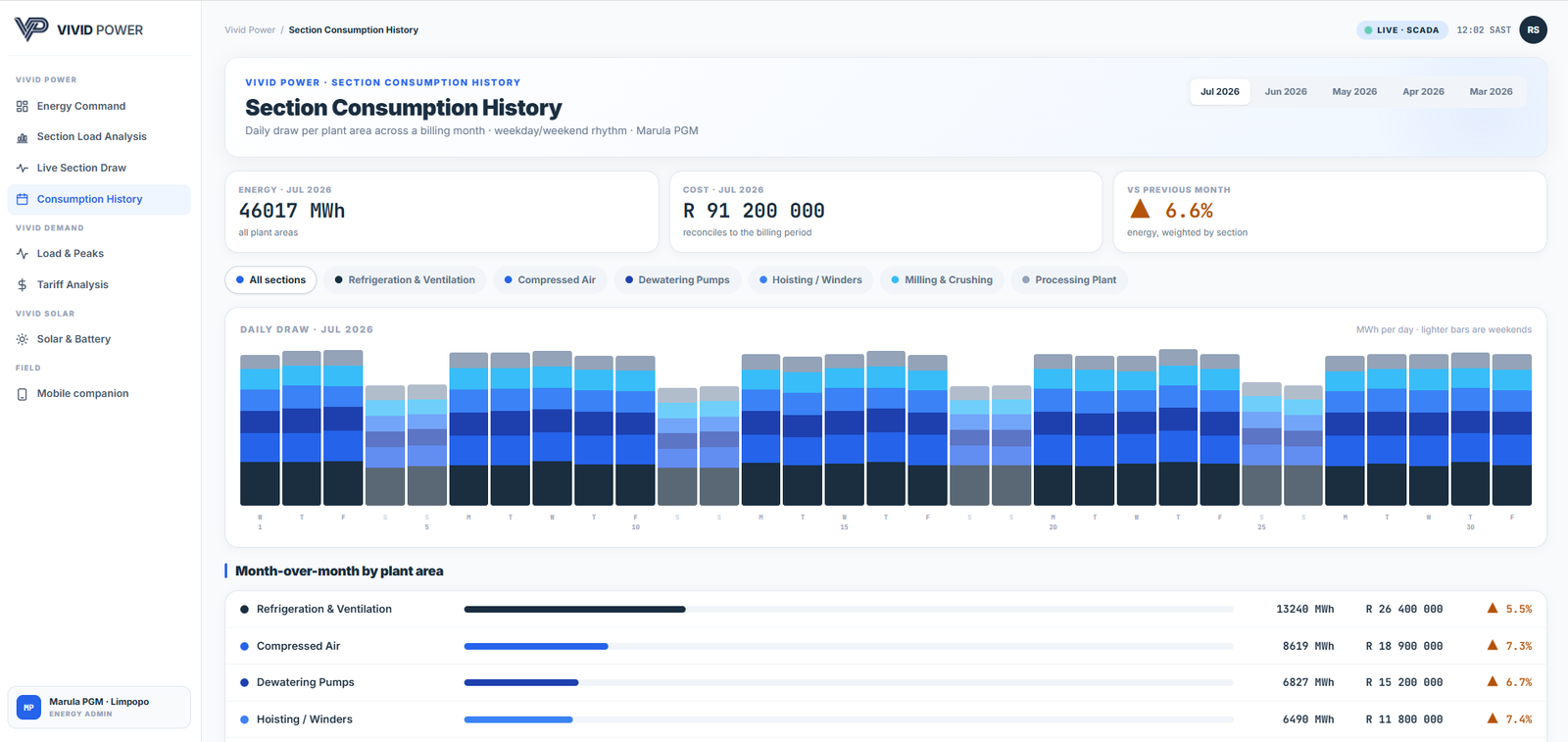This screenshot has width=1568, height=742.
Task: Click the stacked bar for day 1
Action: point(260,430)
